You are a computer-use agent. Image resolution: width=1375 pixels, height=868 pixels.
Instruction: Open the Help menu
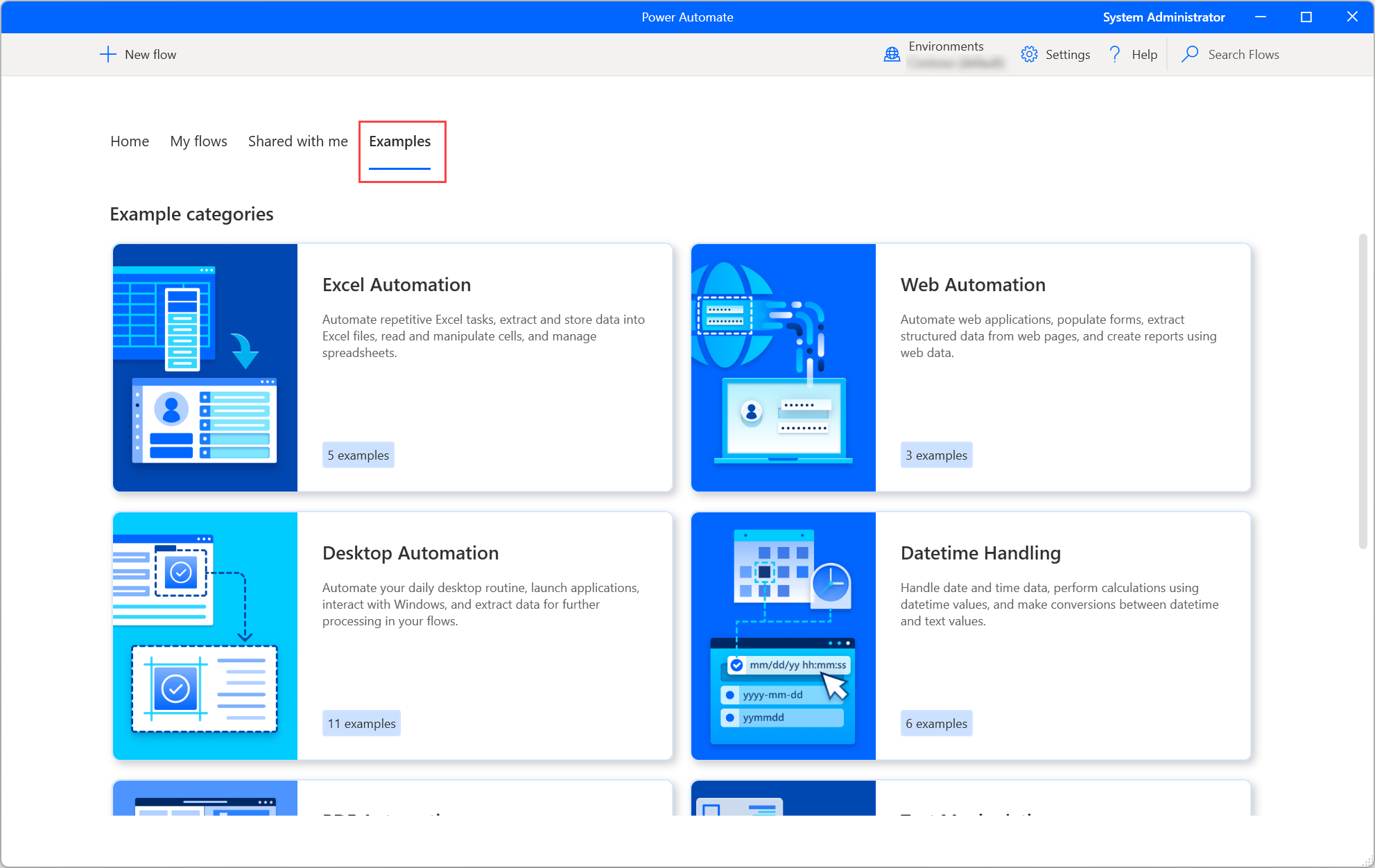pos(1131,55)
